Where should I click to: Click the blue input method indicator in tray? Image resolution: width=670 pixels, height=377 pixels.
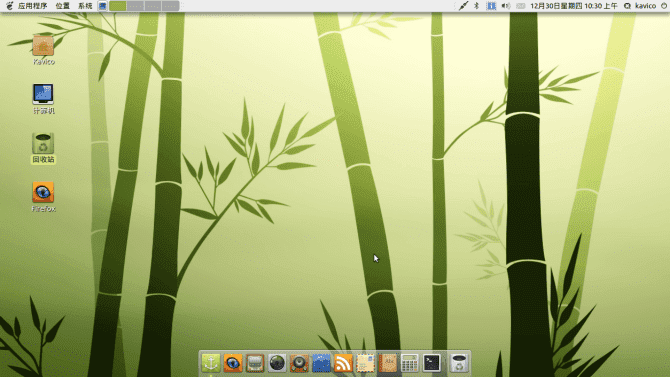point(491,6)
